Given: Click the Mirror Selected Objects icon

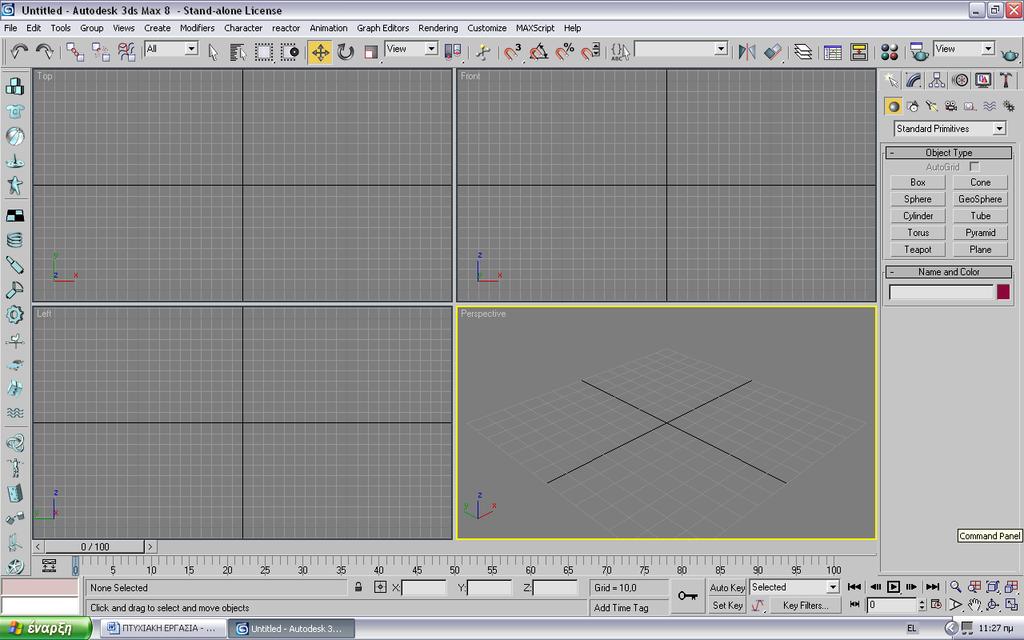Looking at the screenshot, I should 746,52.
